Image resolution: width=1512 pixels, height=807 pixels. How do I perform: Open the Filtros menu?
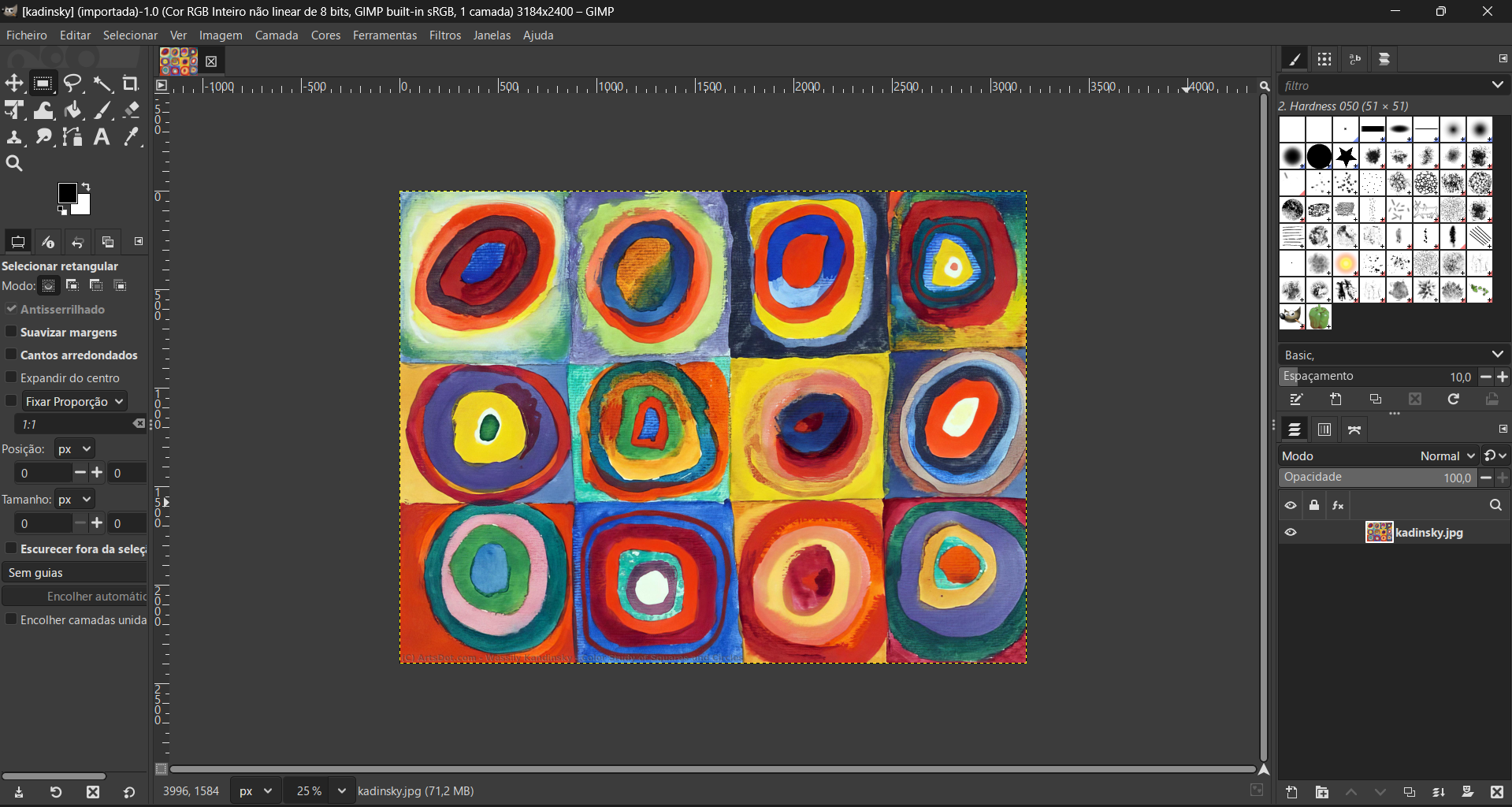pyautogui.click(x=444, y=35)
